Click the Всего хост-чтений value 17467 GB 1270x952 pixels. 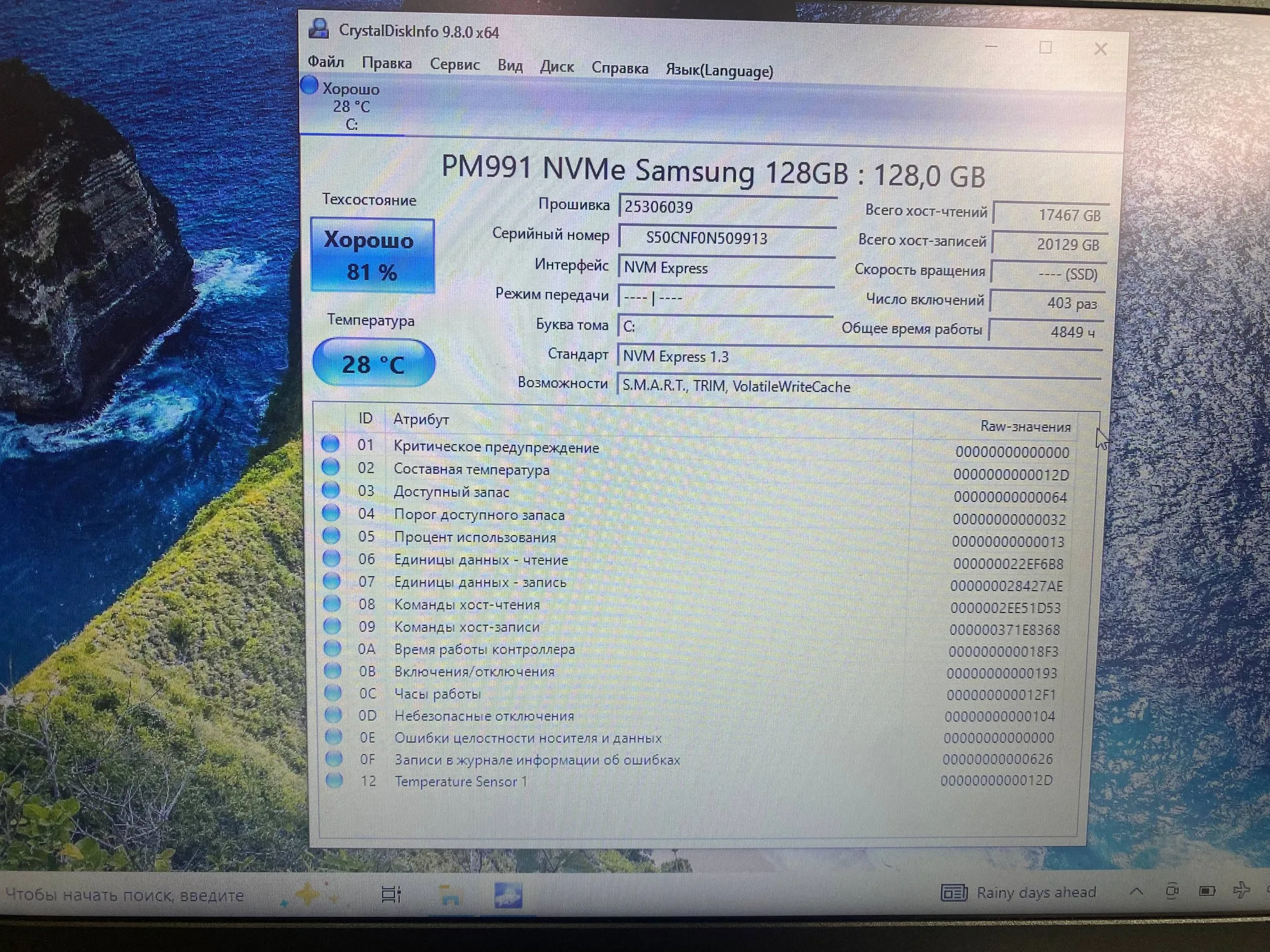(1051, 215)
